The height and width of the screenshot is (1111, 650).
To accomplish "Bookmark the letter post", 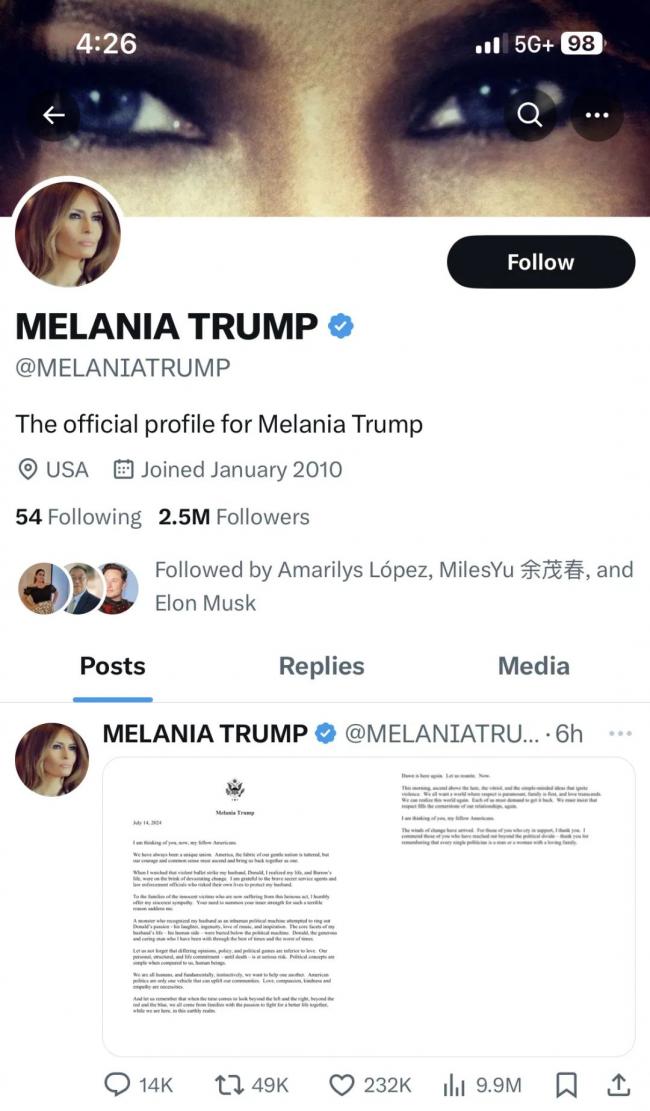I will click(x=566, y=1084).
